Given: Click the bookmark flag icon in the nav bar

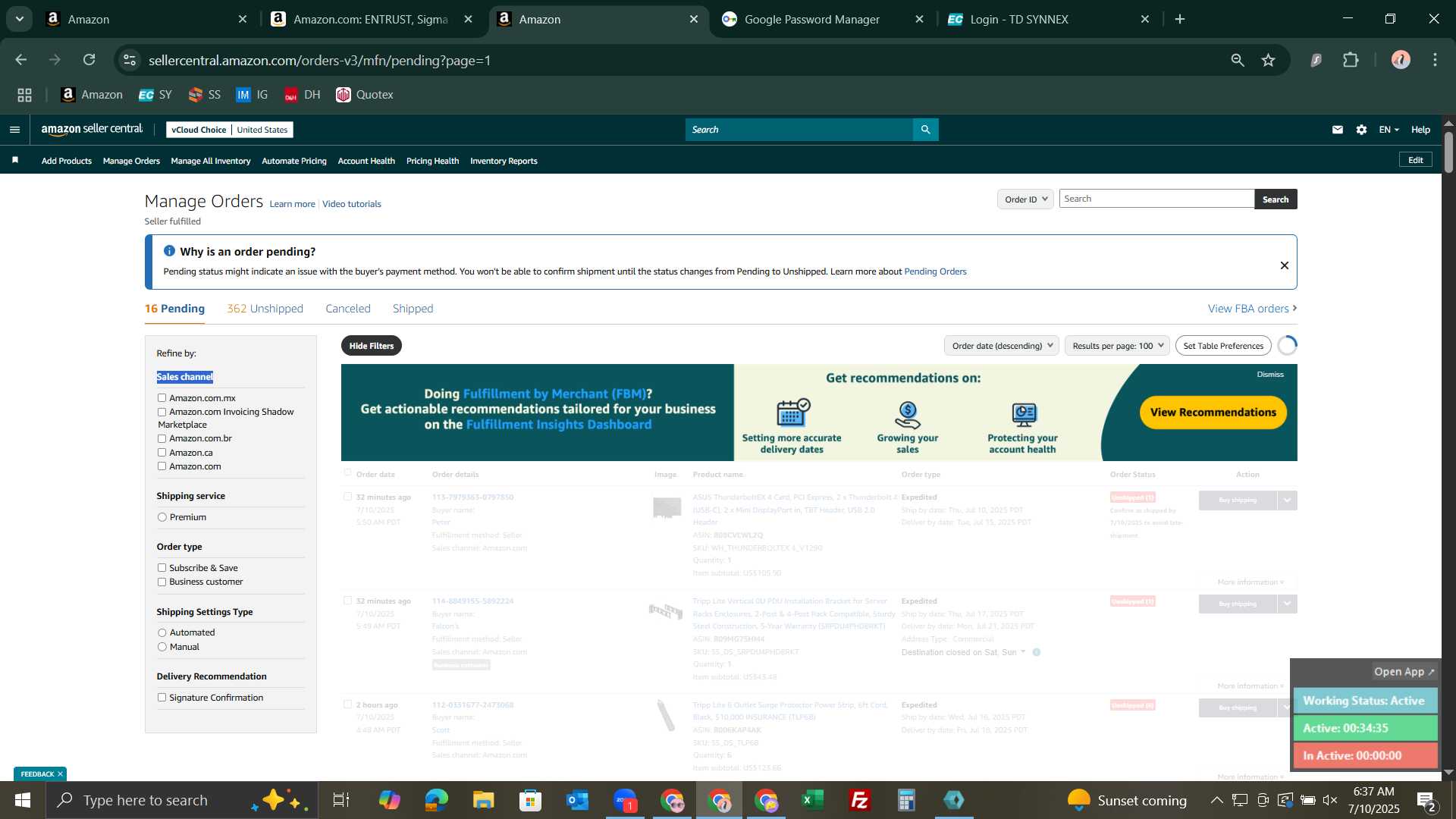Looking at the screenshot, I should (15, 160).
